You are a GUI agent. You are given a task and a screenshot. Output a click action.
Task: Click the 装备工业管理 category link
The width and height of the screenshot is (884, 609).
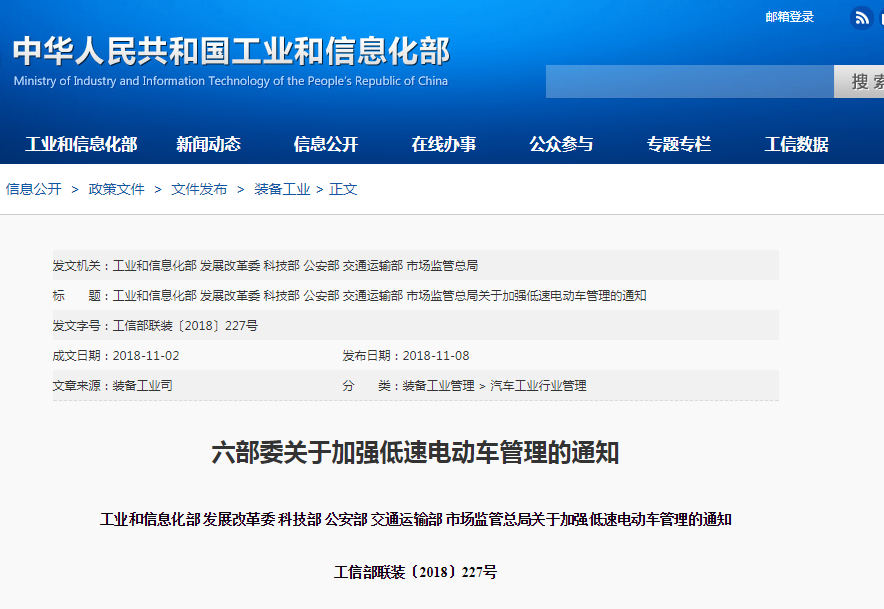click(438, 386)
